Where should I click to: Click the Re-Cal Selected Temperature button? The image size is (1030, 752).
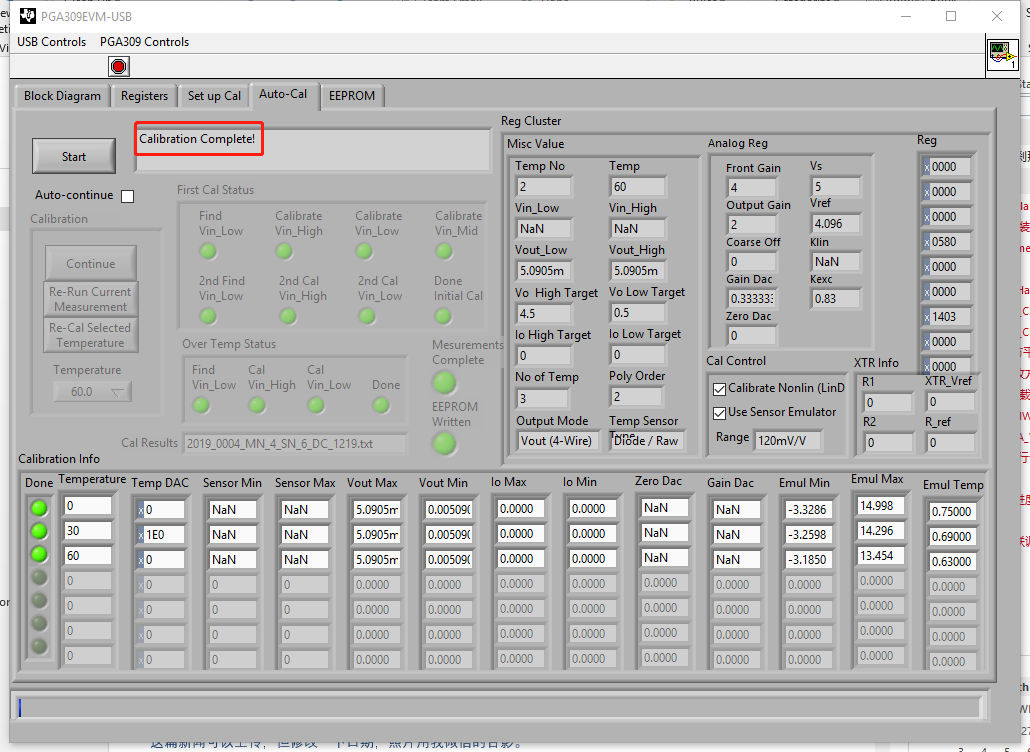click(x=90, y=335)
